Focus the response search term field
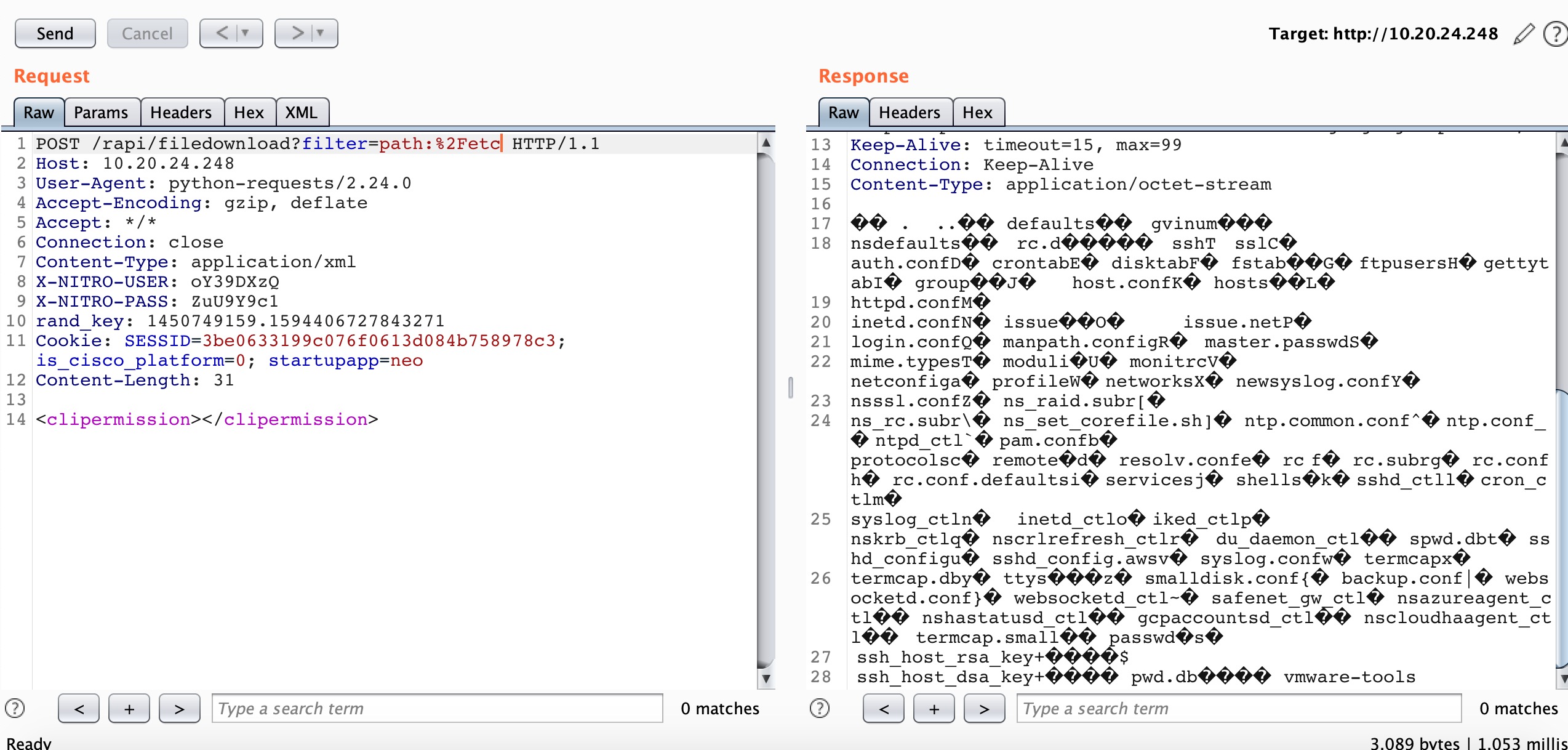1568x750 pixels. (x=1238, y=708)
